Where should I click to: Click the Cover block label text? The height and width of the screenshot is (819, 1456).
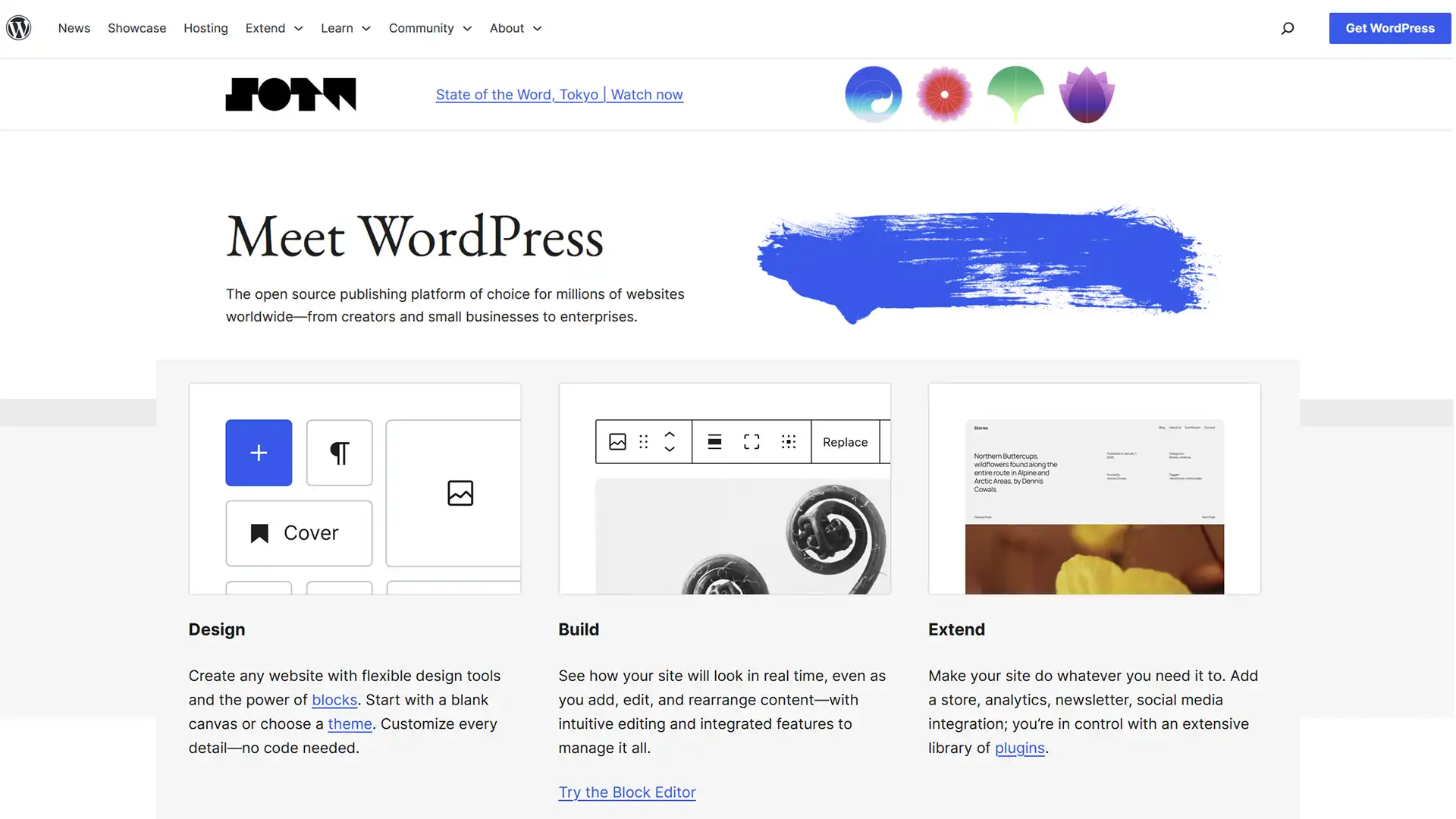click(311, 533)
